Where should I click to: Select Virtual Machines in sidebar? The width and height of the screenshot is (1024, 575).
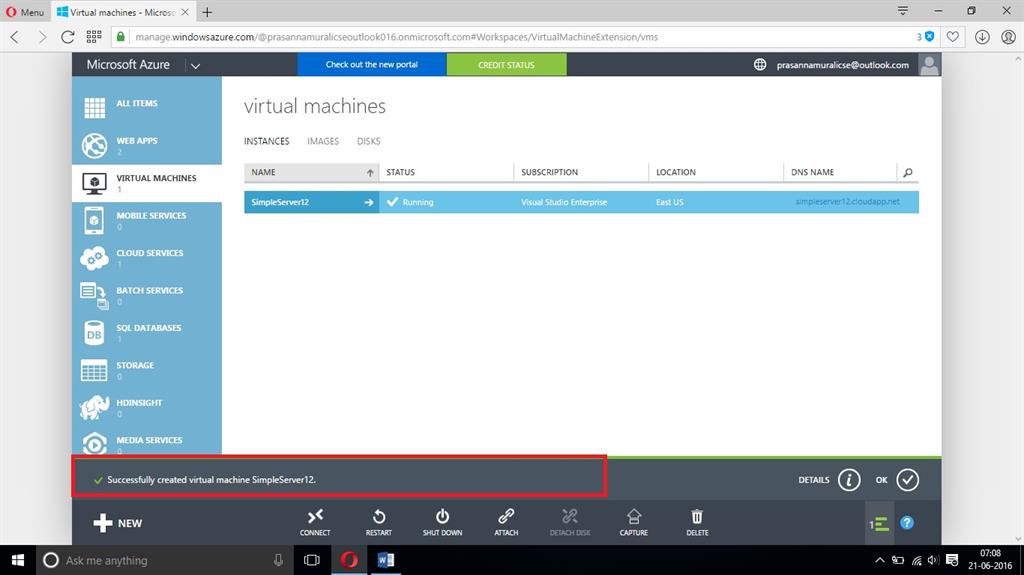(147, 183)
